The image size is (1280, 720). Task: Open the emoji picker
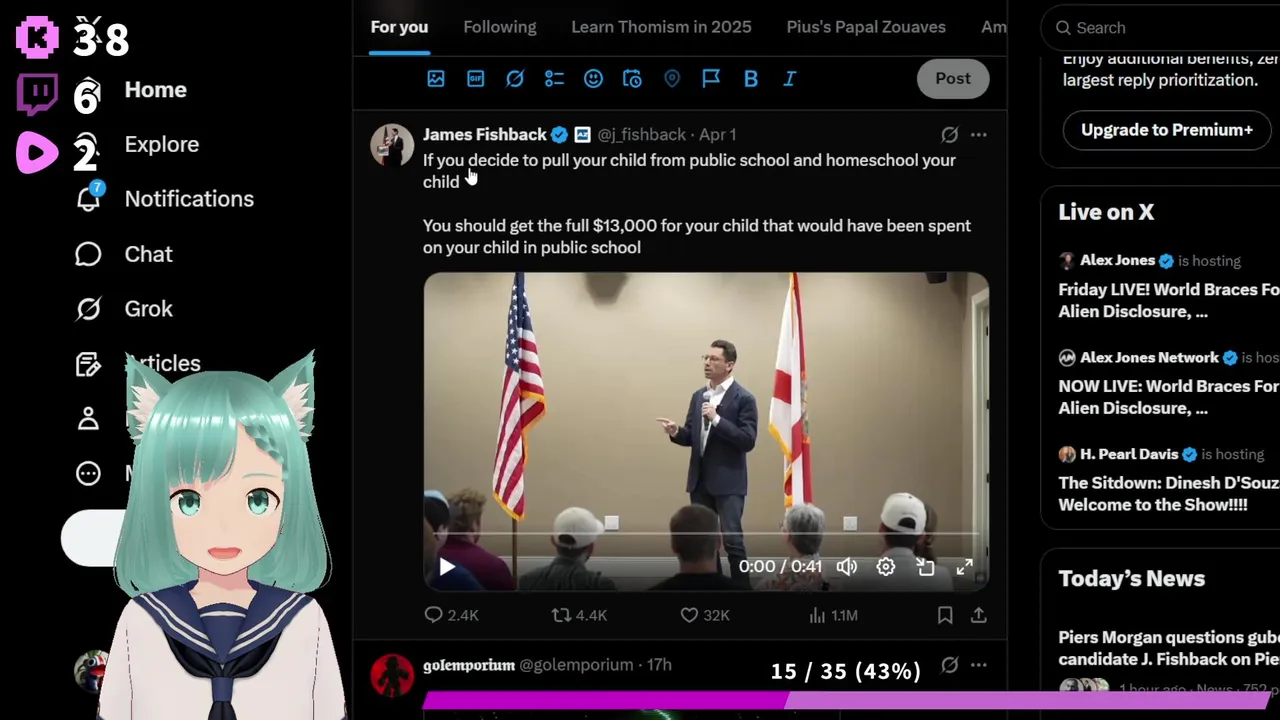coord(593,78)
